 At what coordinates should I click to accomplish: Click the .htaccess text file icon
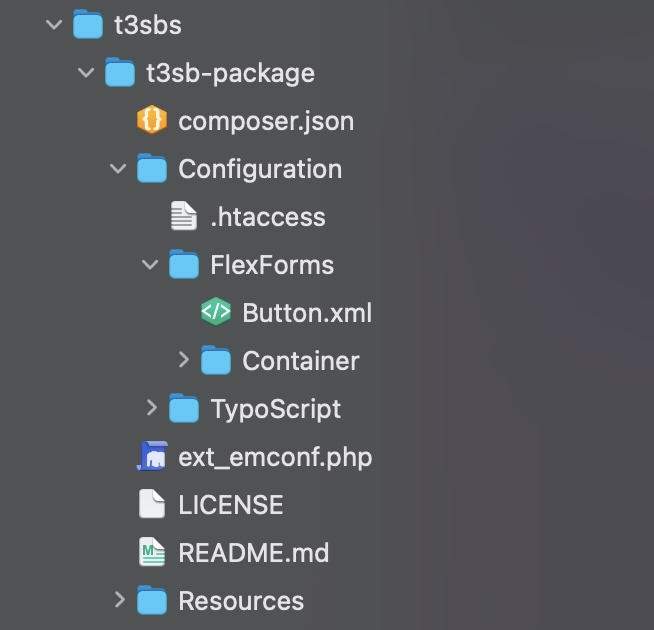[183, 217]
